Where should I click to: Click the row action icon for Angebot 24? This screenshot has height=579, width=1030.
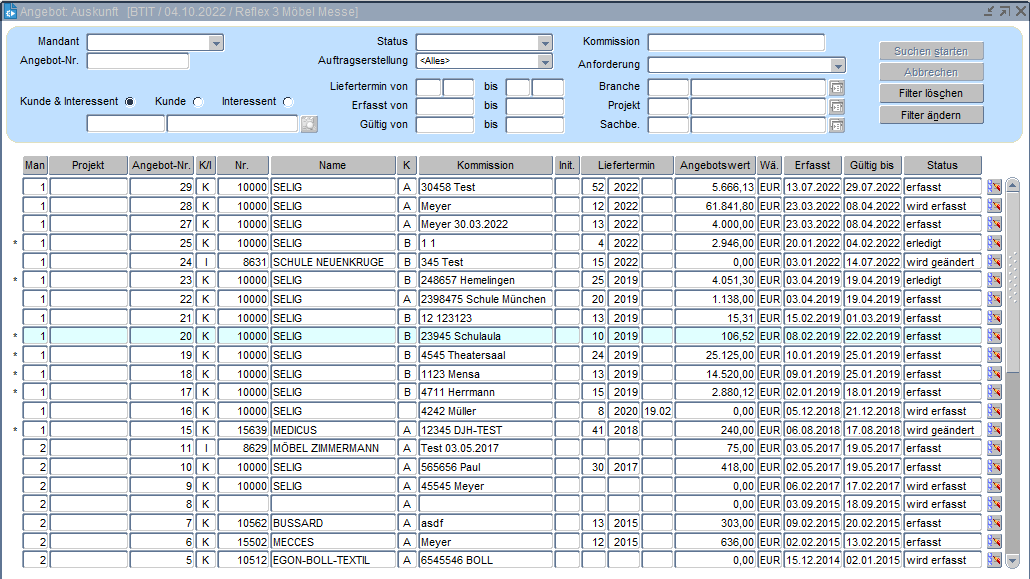pyautogui.click(x=994, y=262)
